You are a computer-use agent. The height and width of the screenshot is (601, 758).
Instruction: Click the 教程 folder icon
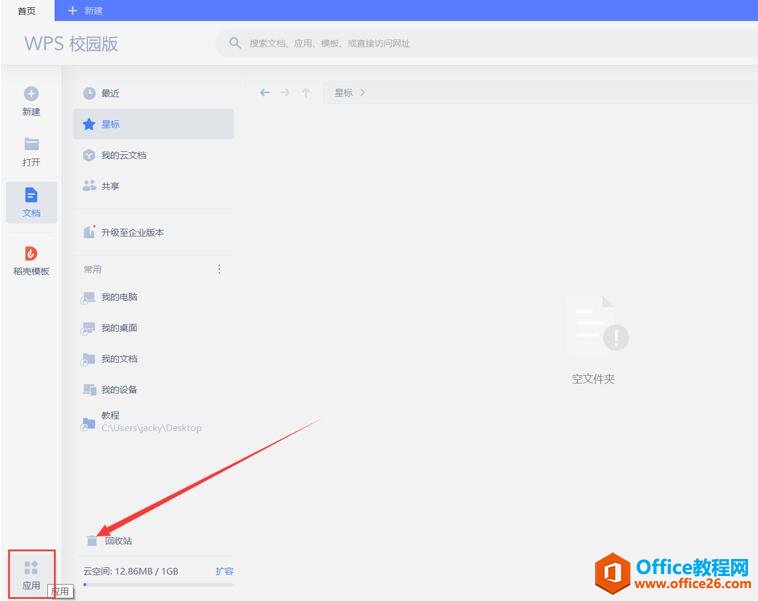[x=88, y=424]
